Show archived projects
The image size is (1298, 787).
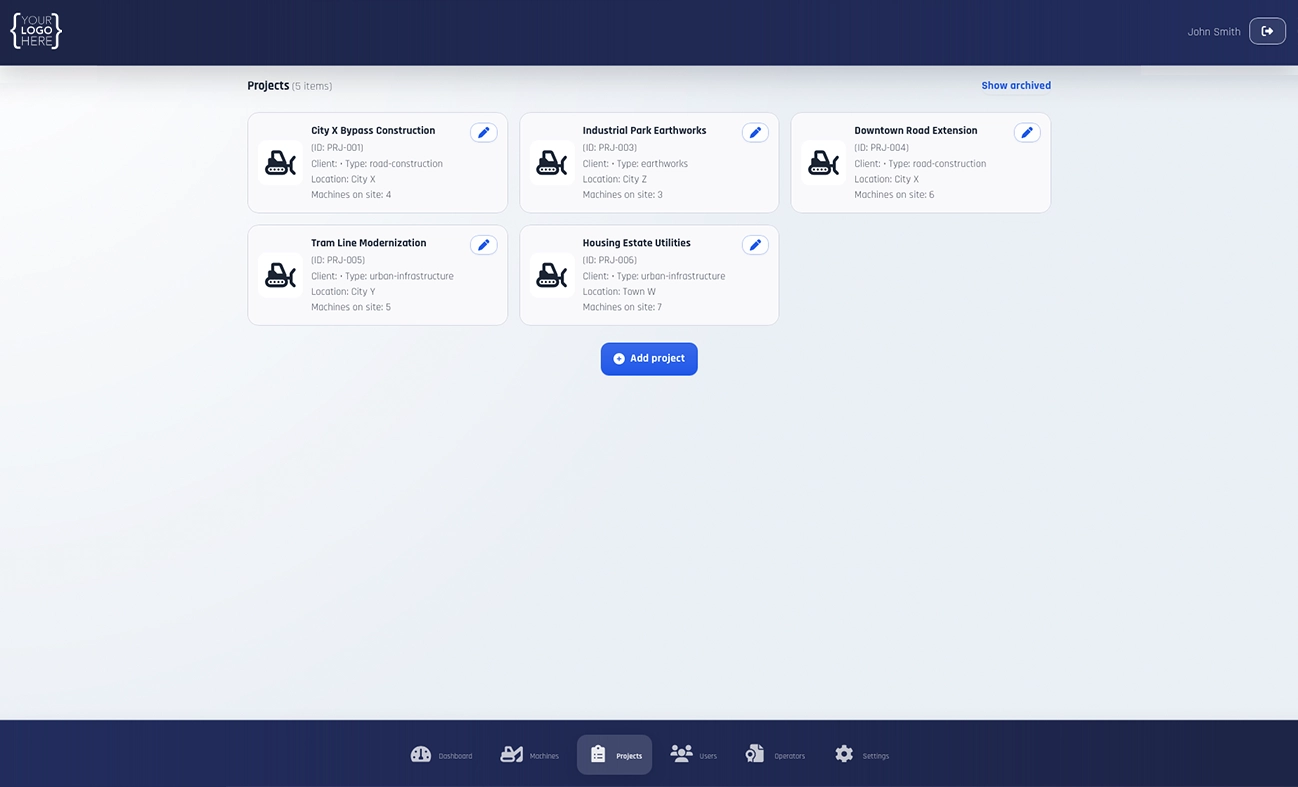click(x=1016, y=85)
